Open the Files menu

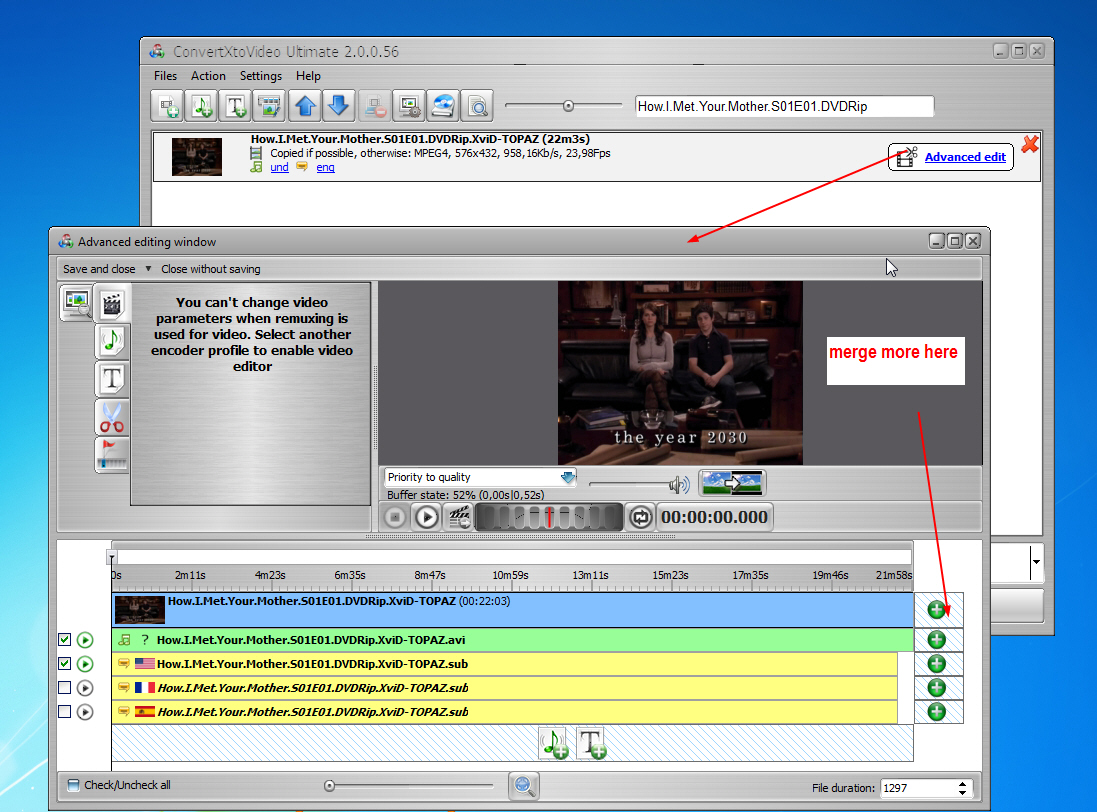(x=165, y=76)
